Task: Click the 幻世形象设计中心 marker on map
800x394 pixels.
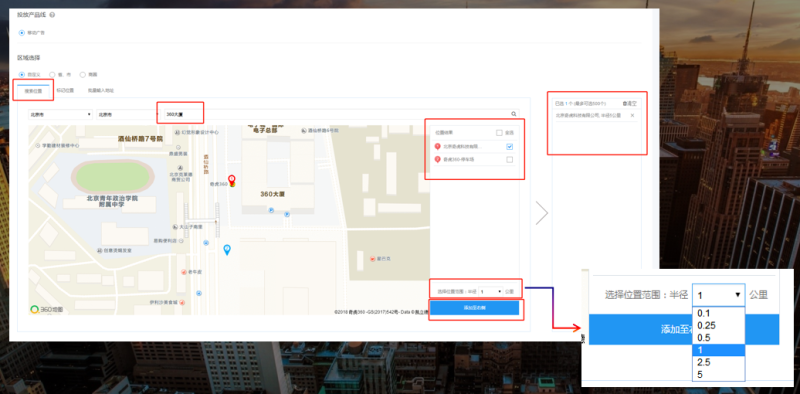Action: [177, 132]
